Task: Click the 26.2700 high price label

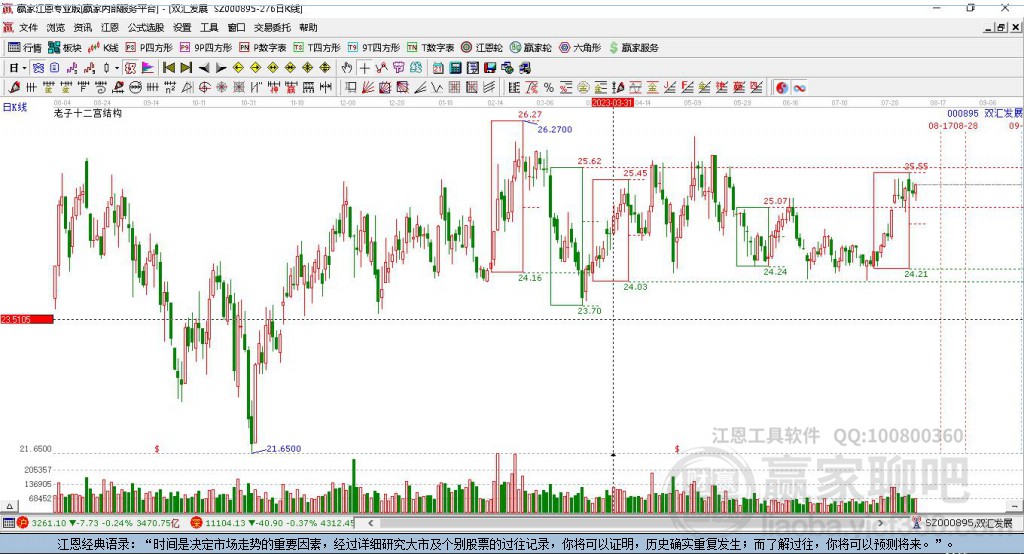Action: point(554,129)
